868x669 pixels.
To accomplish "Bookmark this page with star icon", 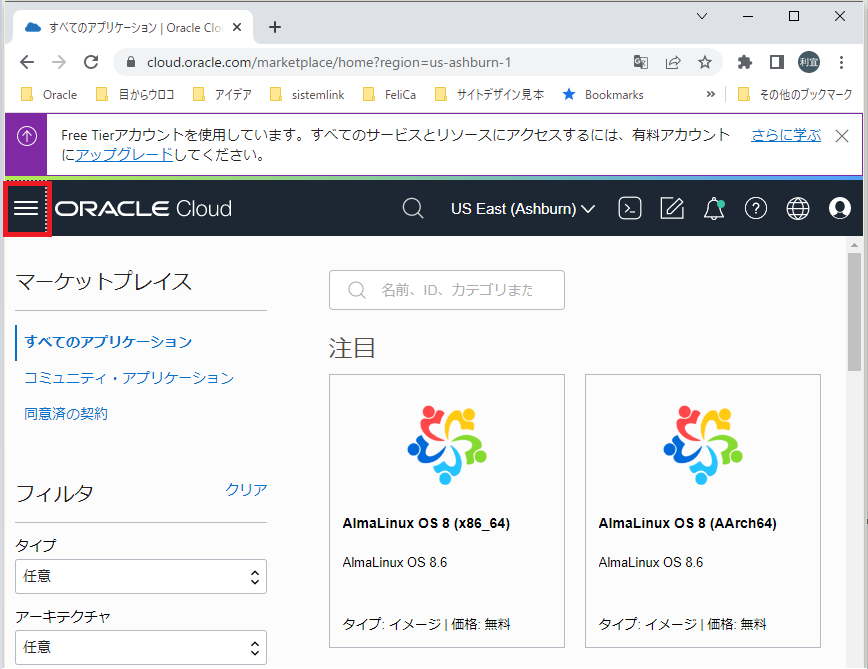I will [705, 62].
